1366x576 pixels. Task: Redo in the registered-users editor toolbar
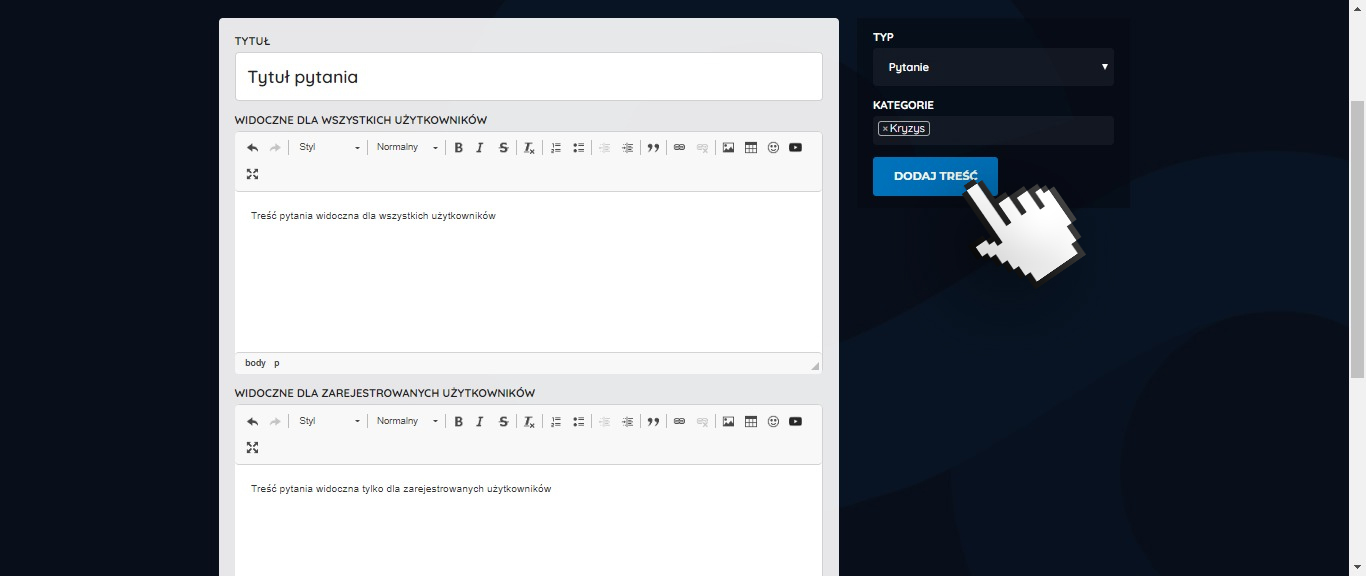pos(275,421)
